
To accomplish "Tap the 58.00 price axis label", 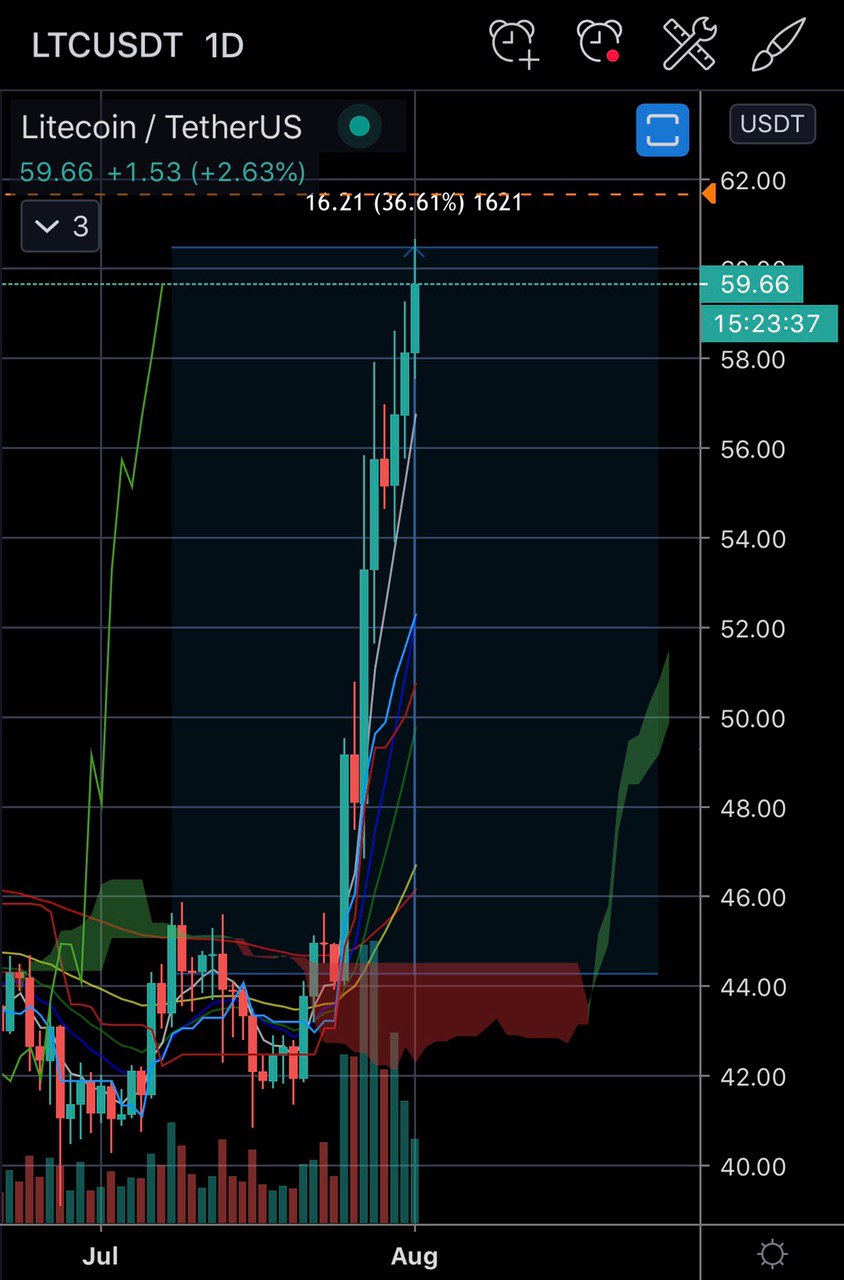I will pyautogui.click(x=753, y=359).
